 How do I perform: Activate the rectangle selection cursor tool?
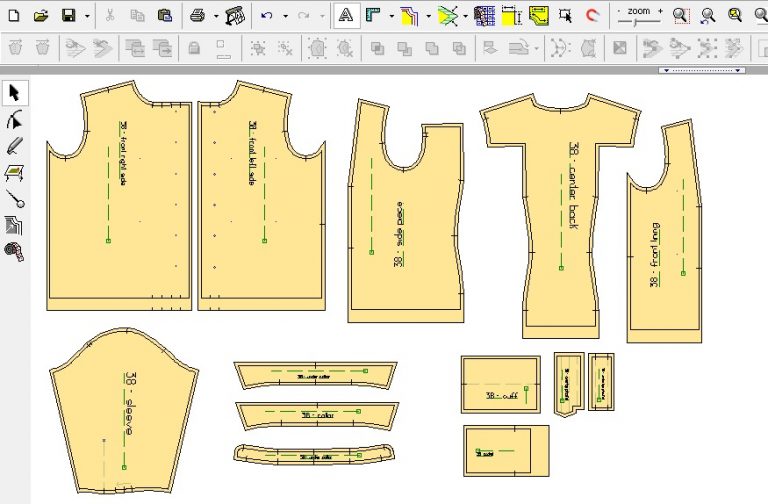pyautogui.click(x=565, y=16)
